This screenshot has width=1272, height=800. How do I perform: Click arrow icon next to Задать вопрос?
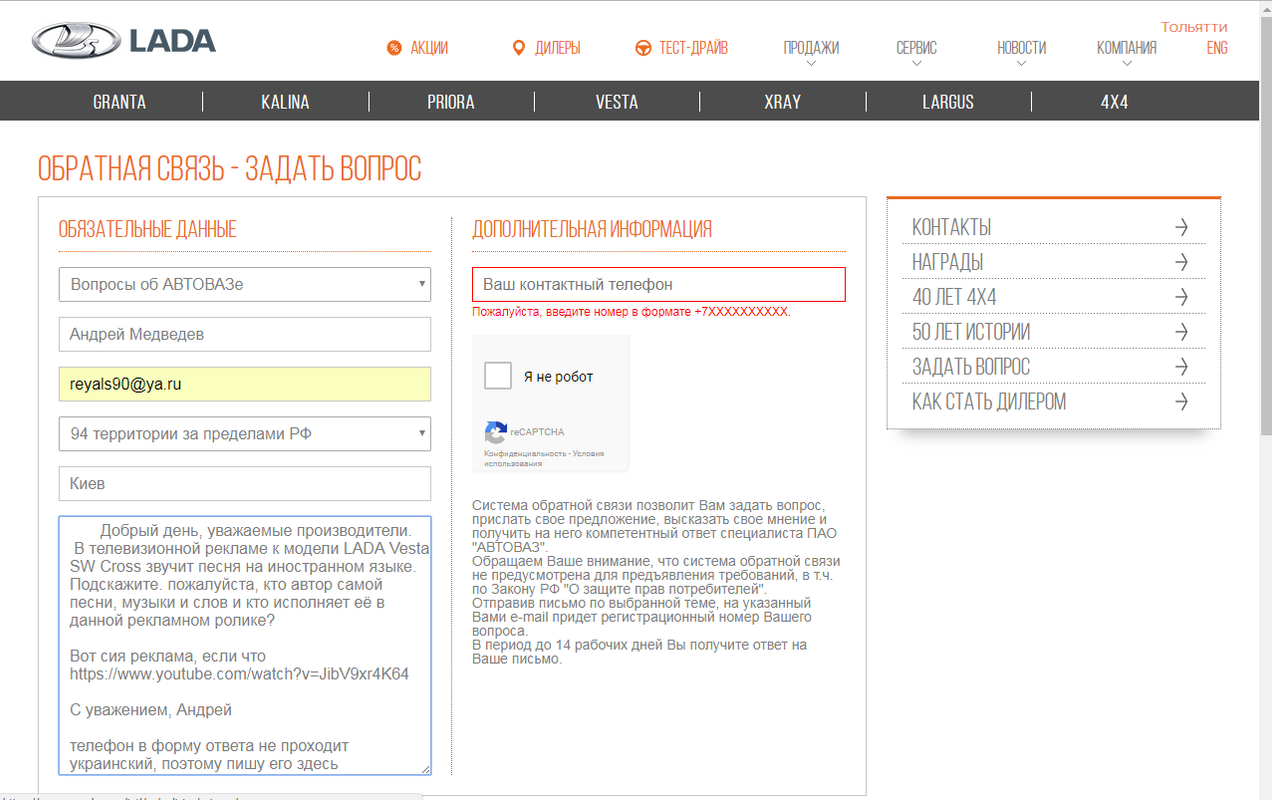(1181, 367)
